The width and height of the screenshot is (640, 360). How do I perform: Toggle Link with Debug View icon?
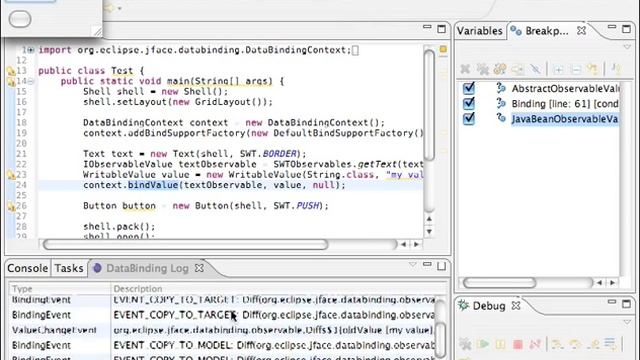click(x=593, y=69)
